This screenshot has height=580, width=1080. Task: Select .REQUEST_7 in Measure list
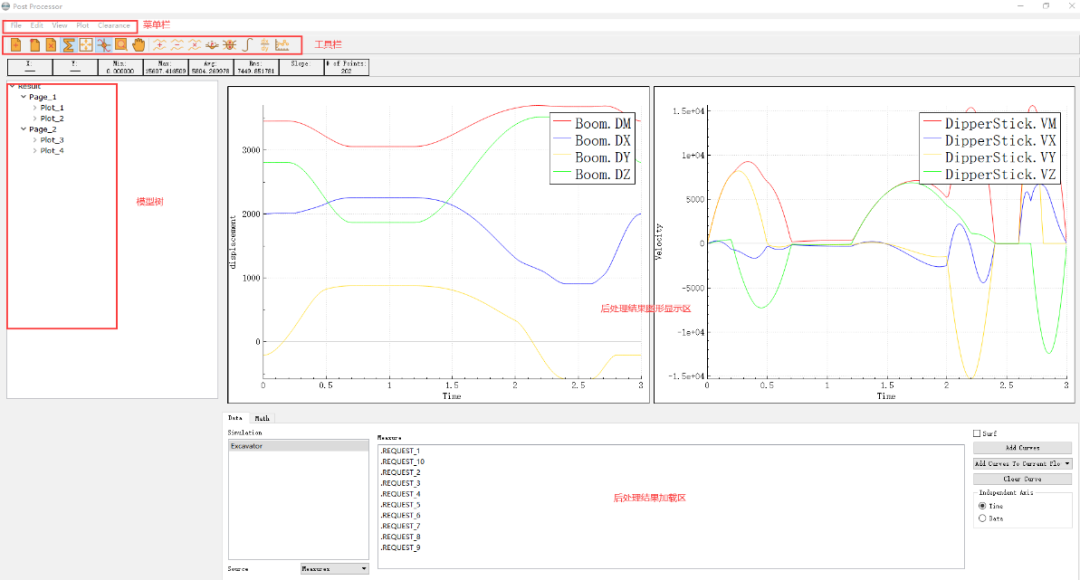[x=400, y=526]
